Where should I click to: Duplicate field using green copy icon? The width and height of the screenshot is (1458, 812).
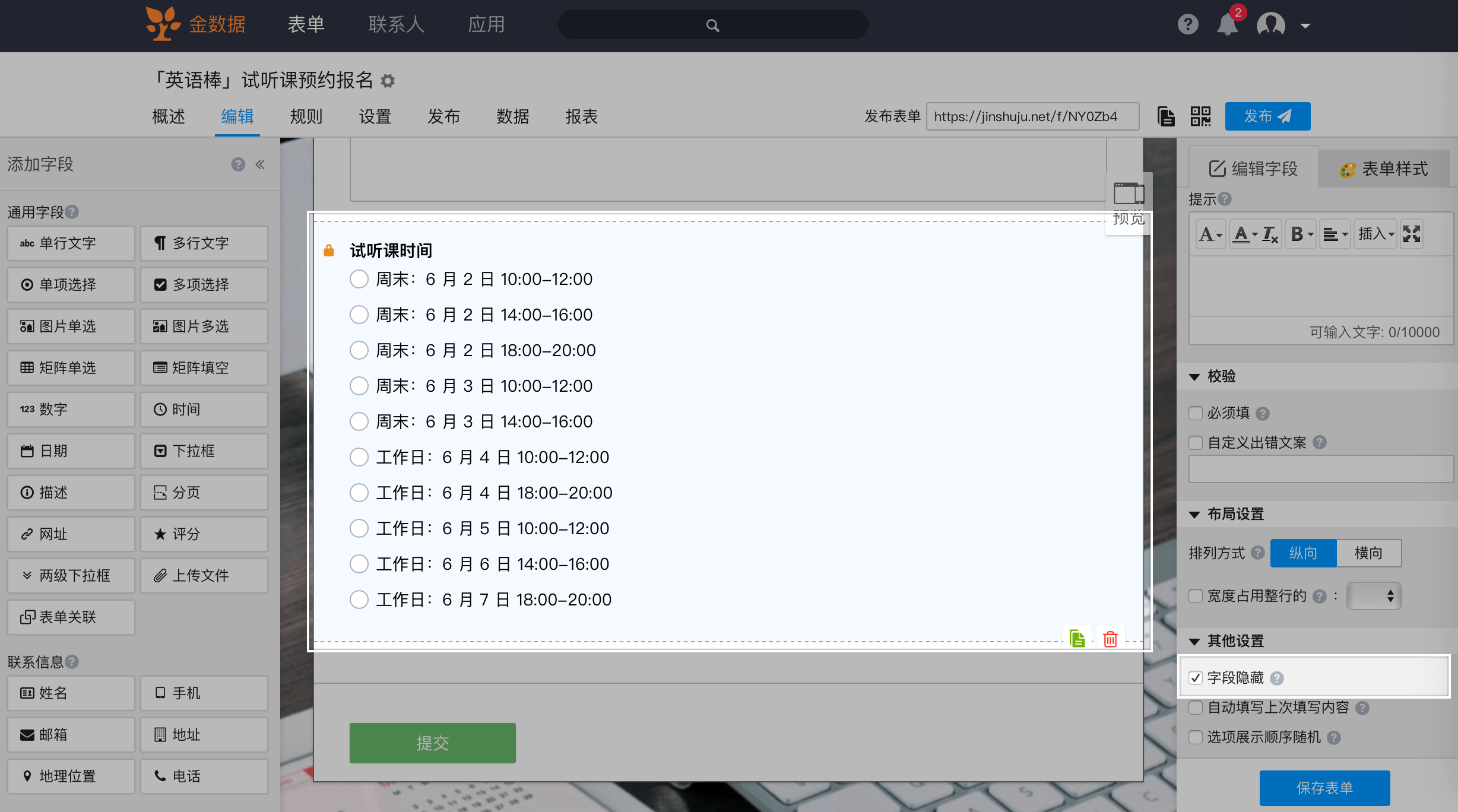click(x=1077, y=639)
